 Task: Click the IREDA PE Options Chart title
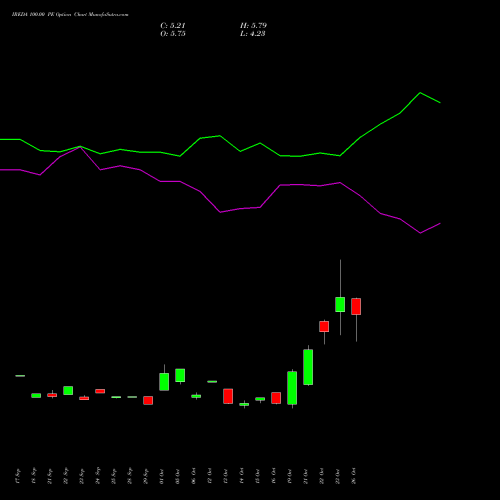[70, 15]
